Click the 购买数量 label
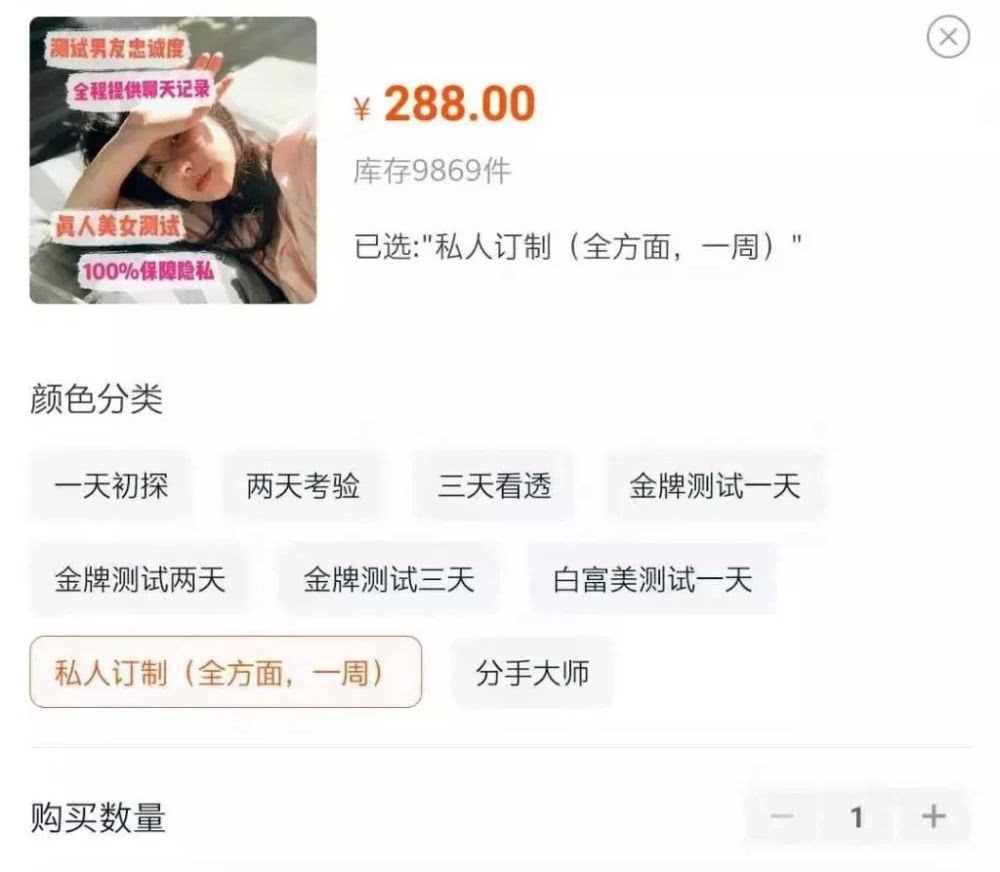Screen dimensions: 1000x872 point(98,817)
